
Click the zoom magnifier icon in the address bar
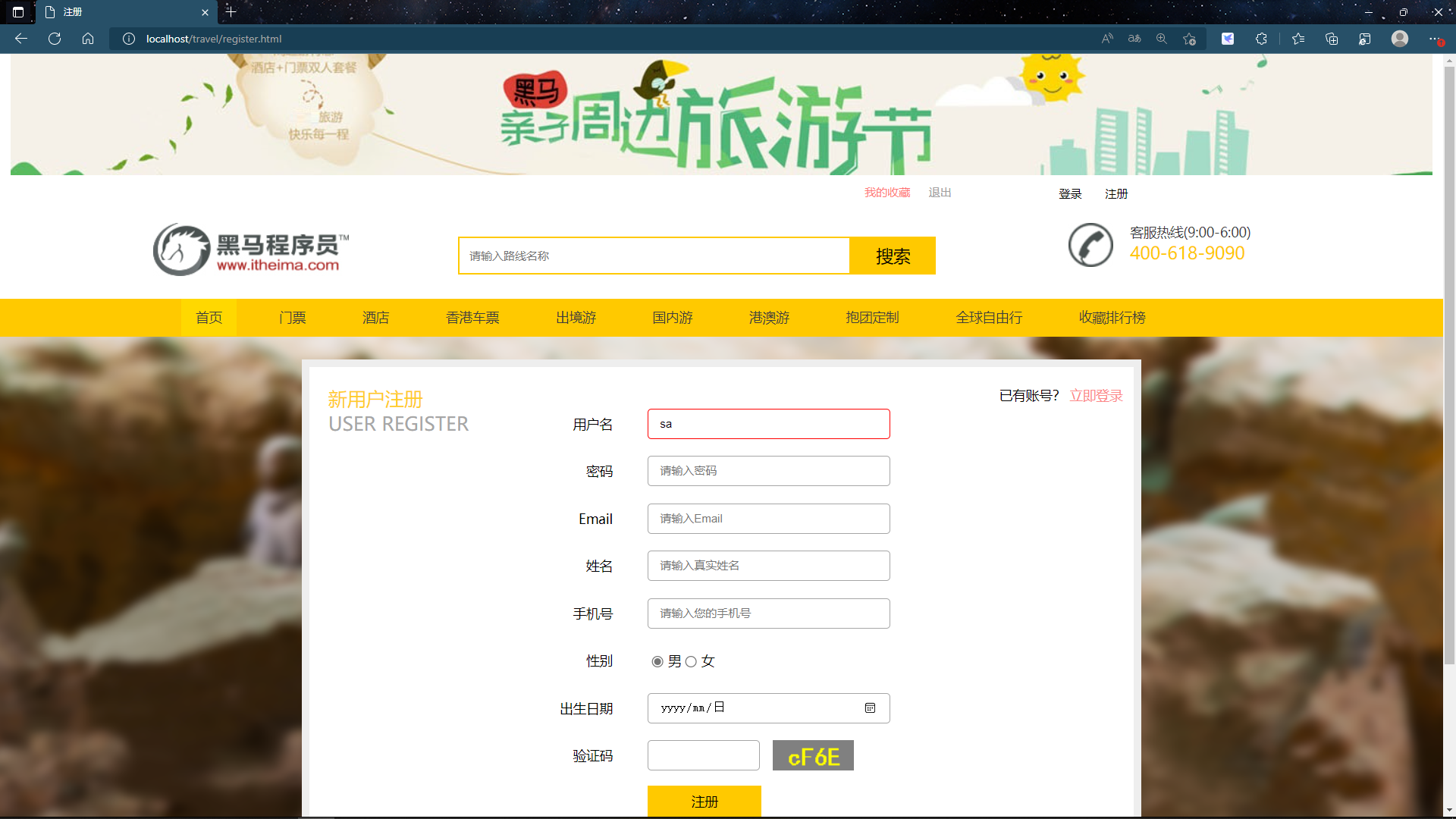click(1161, 39)
